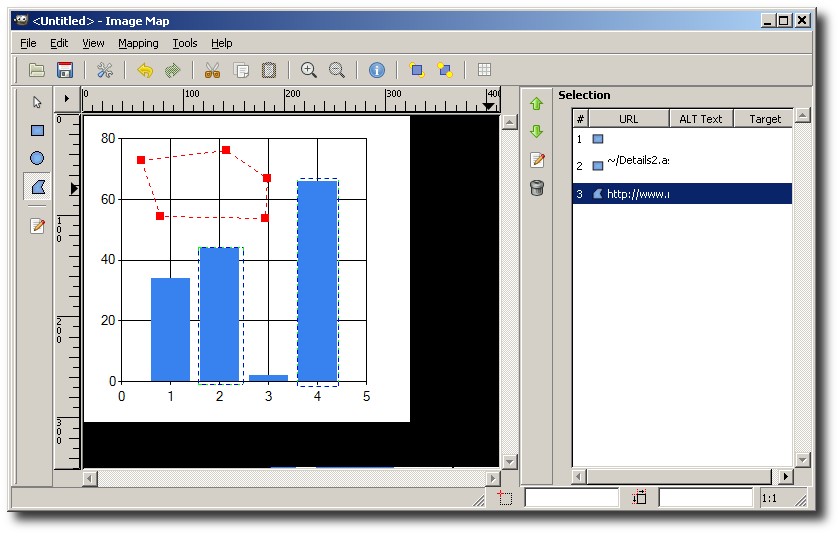The image size is (840, 535).
Task: Select the dashed rectangle over bar 4
Action: tap(318, 282)
